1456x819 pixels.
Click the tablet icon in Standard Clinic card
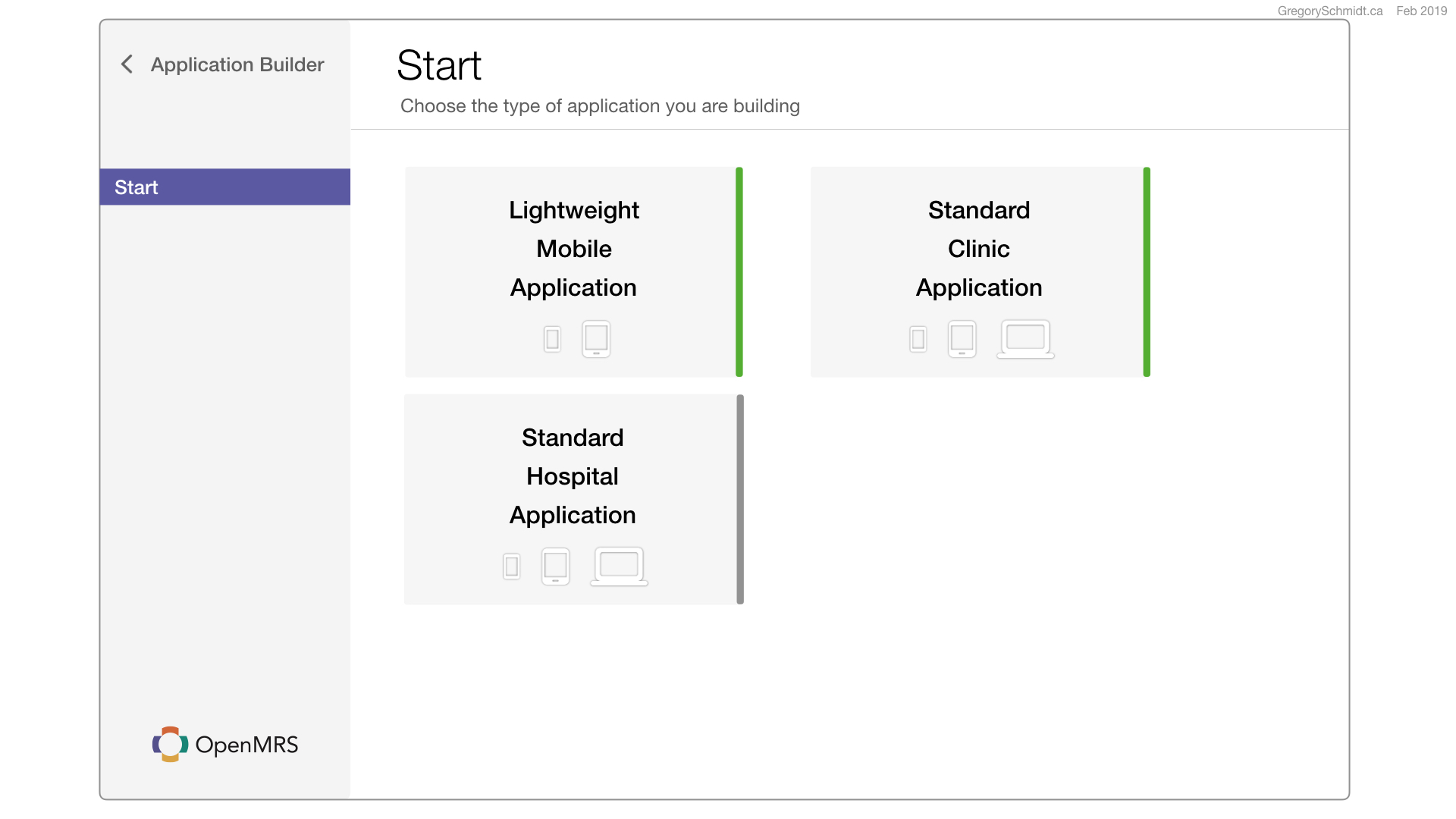coord(962,338)
